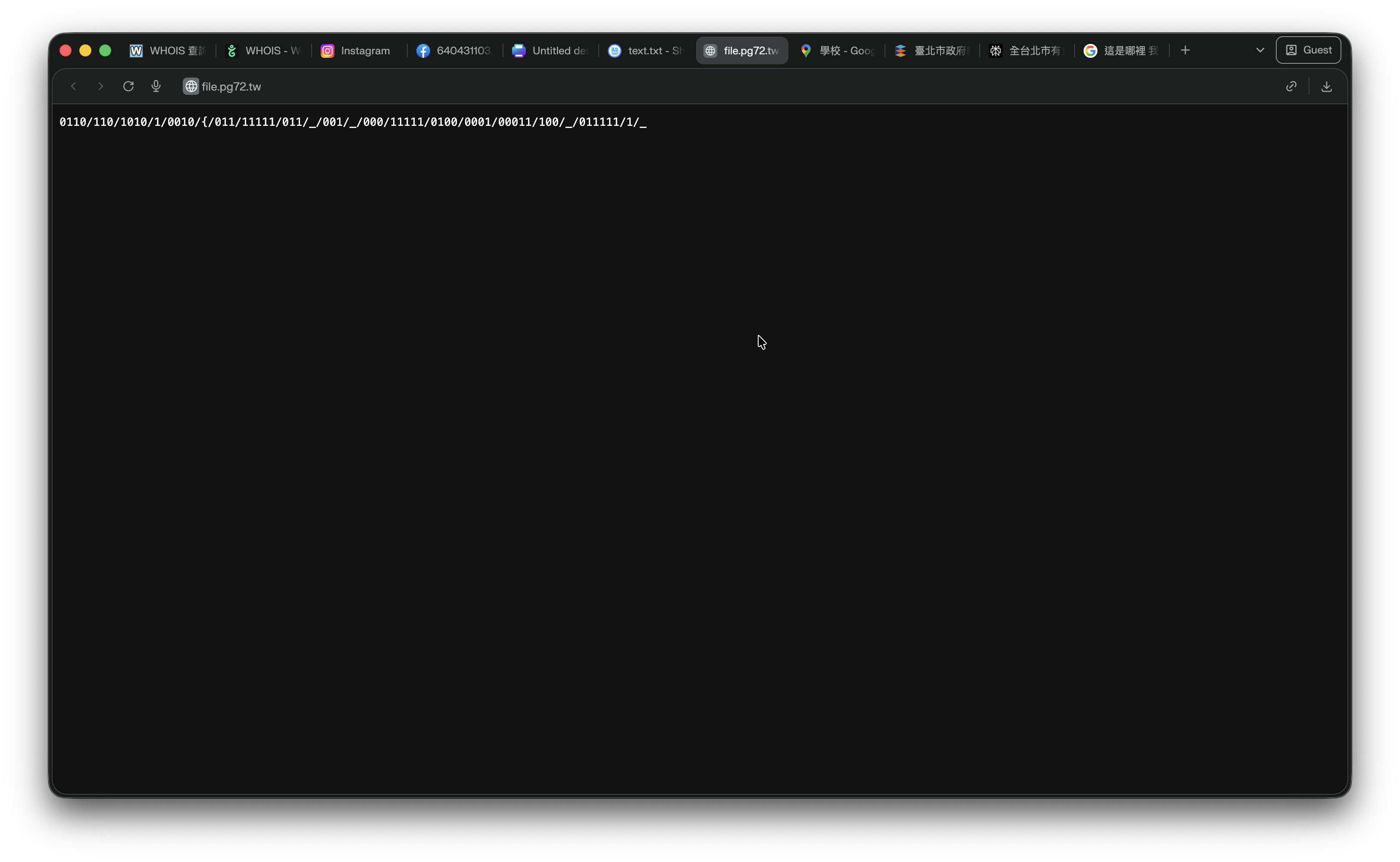The image size is (1400, 862).
Task: Switch to the Google Maps 學校 tab
Action: [x=837, y=51]
